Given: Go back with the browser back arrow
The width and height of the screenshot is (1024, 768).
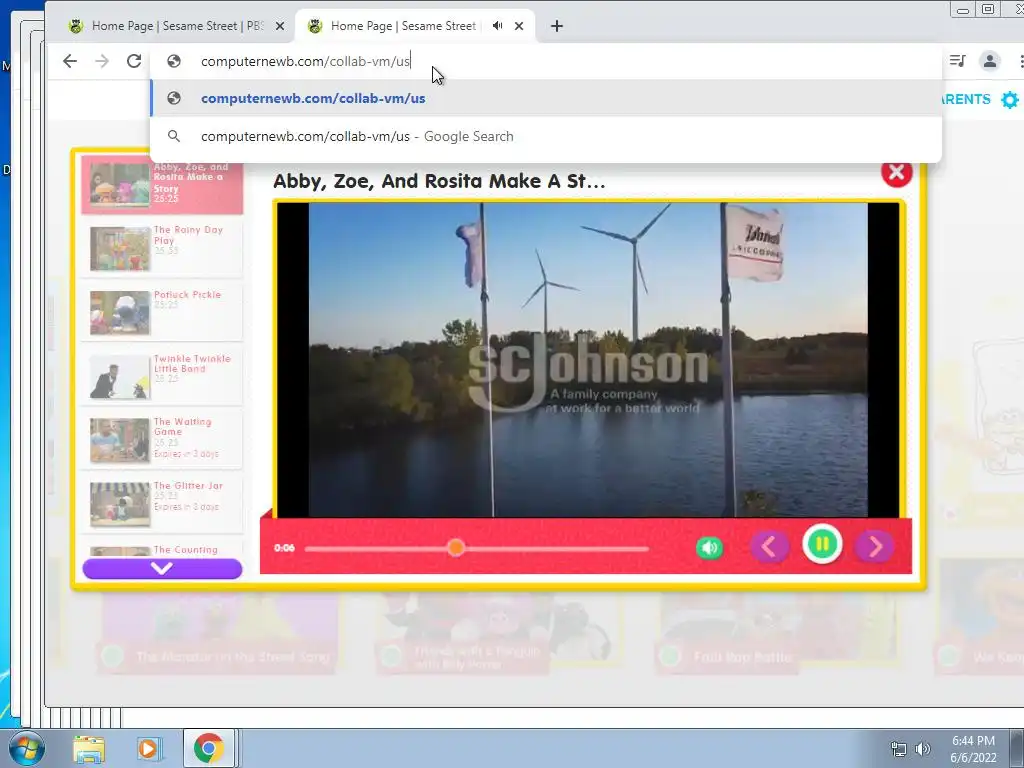Looking at the screenshot, I should pos(70,61).
